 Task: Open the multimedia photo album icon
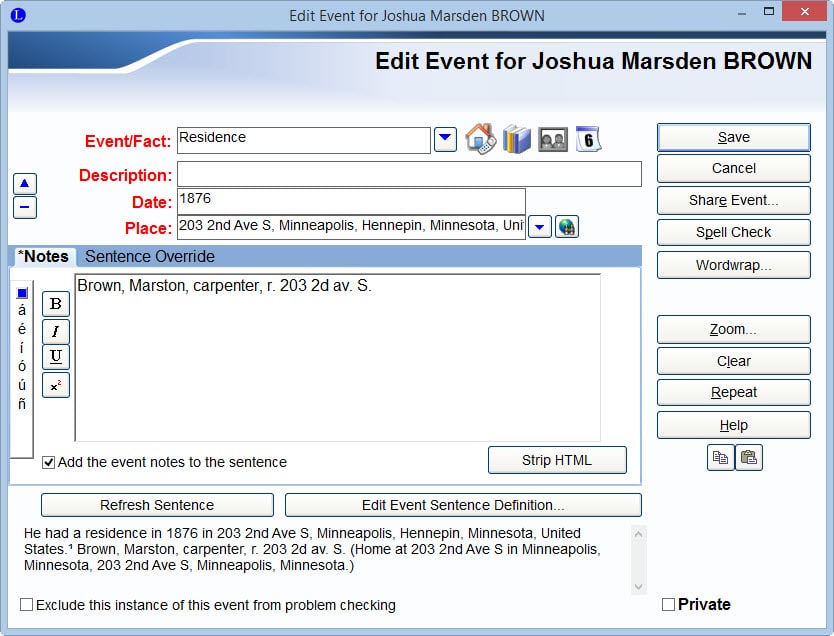point(553,140)
